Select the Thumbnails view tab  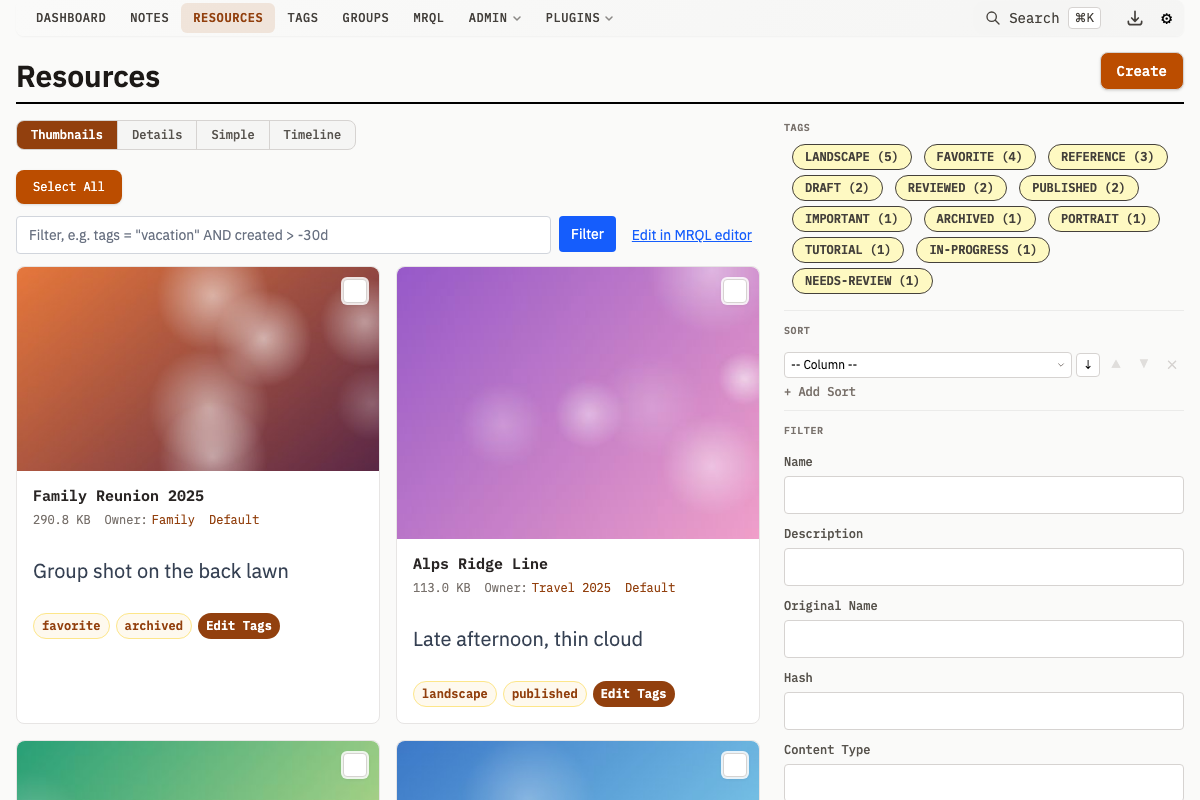coord(67,135)
